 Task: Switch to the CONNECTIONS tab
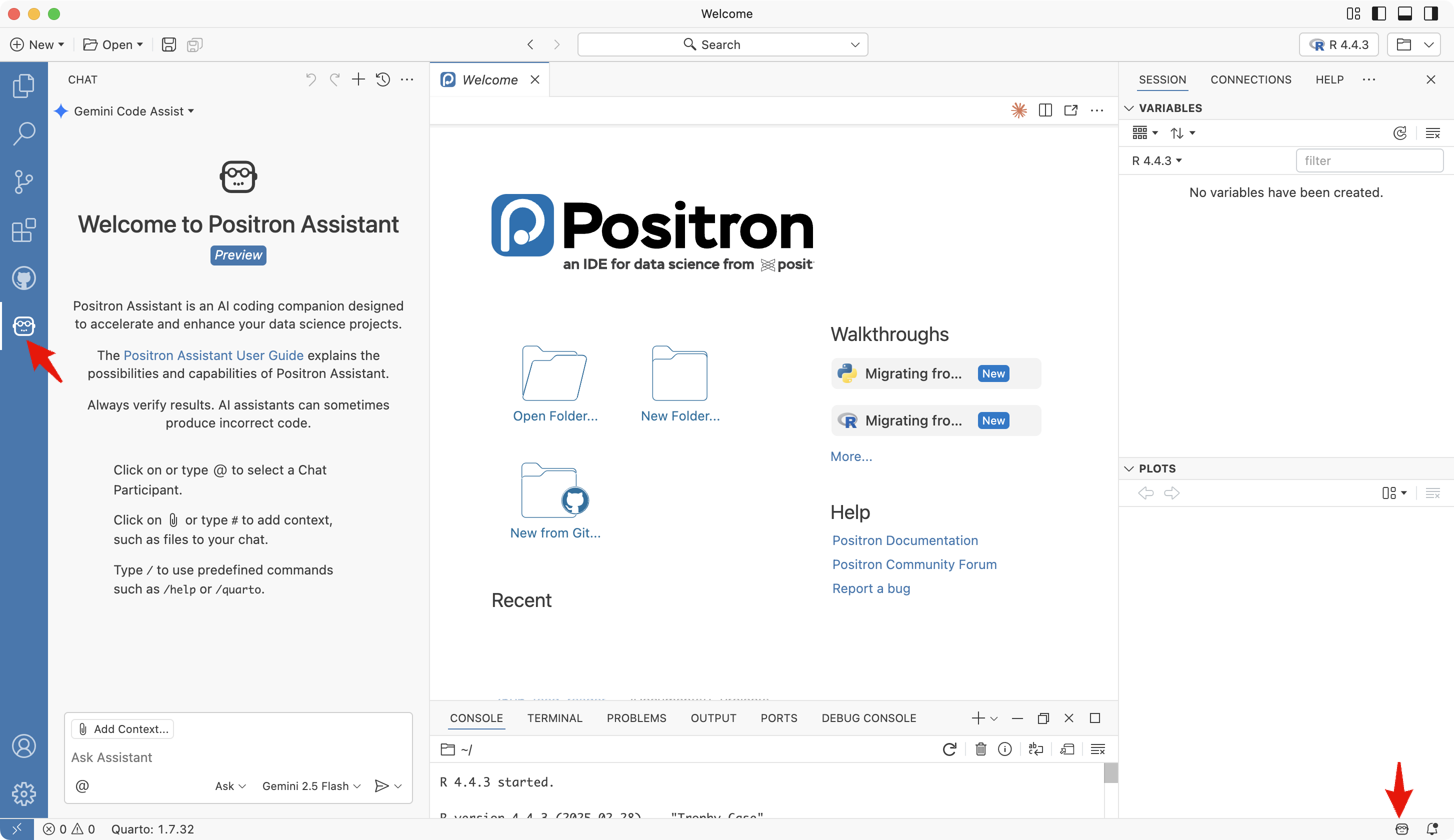click(1250, 79)
